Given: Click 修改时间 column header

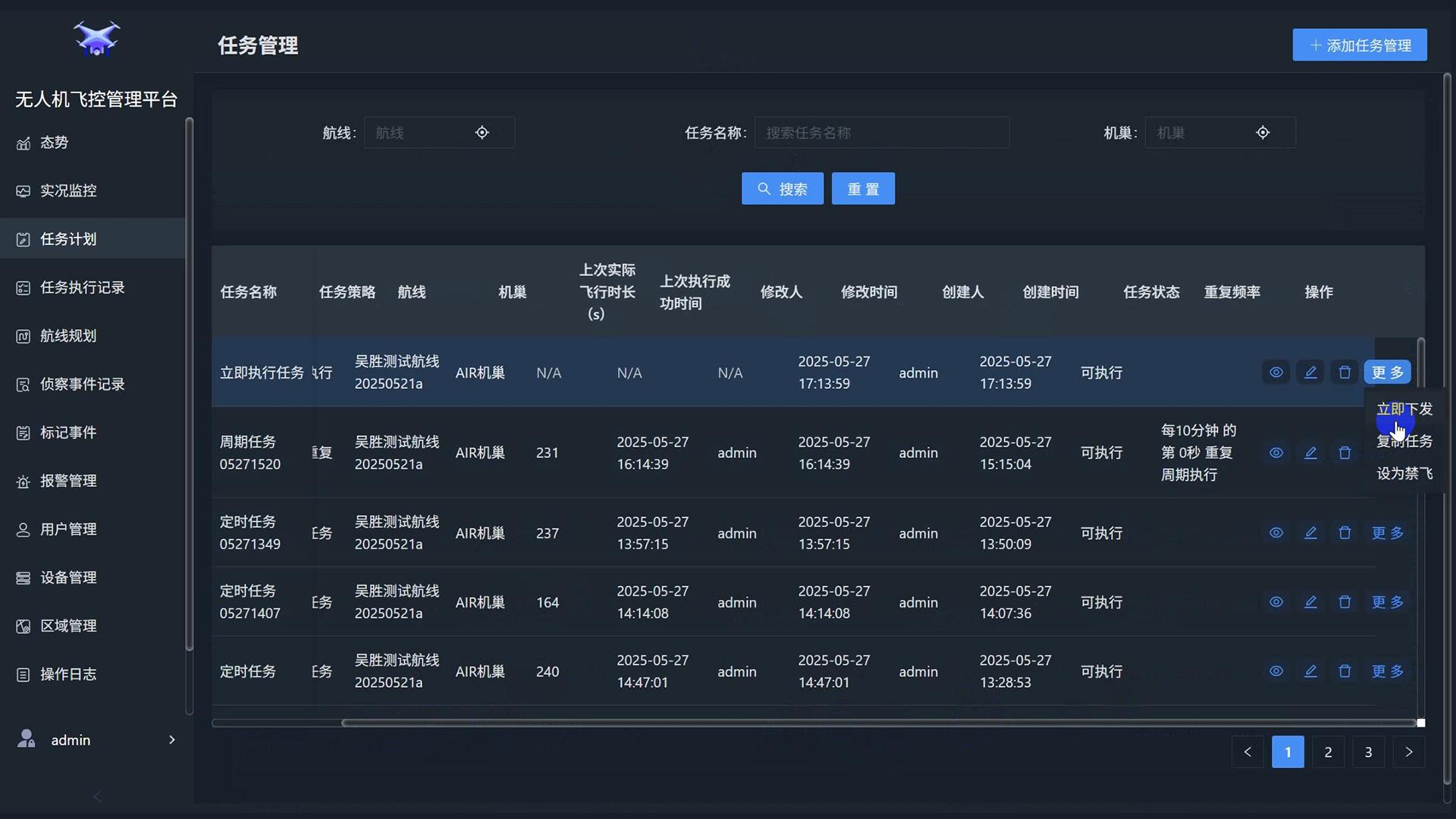Looking at the screenshot, I should pos(869,292).
